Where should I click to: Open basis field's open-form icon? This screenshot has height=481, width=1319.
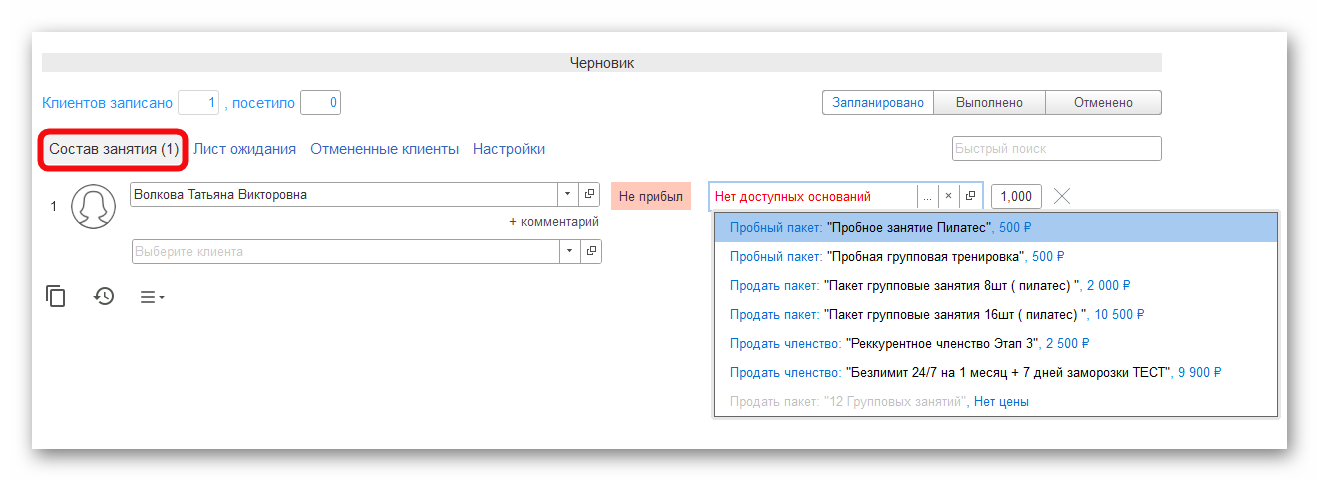[970, 196]
